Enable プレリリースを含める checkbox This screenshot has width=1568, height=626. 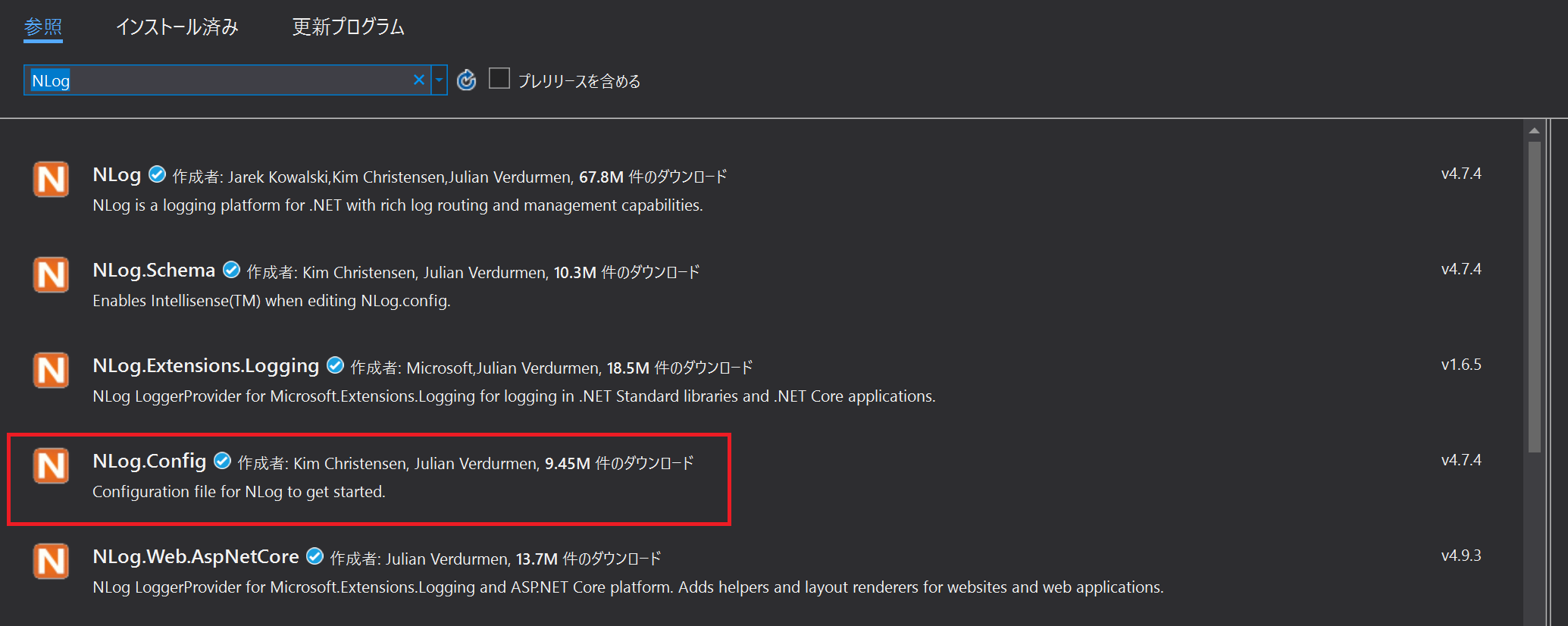[499, 78]
